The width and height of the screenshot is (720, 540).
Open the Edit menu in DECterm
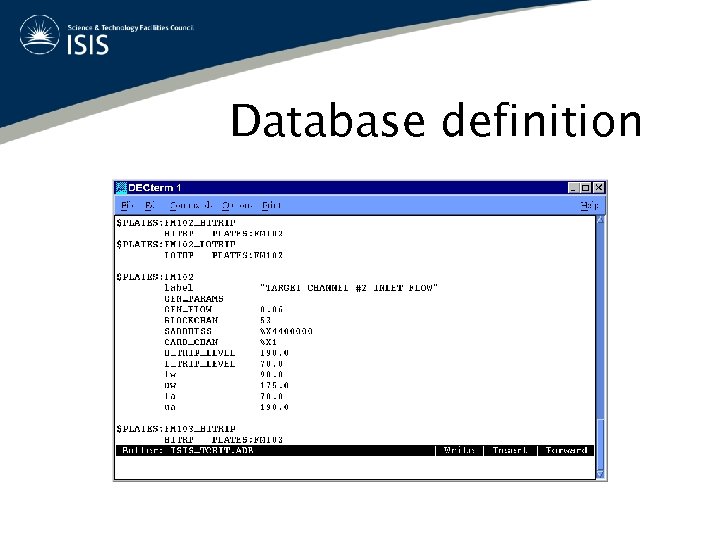click(x=150, y=205)
